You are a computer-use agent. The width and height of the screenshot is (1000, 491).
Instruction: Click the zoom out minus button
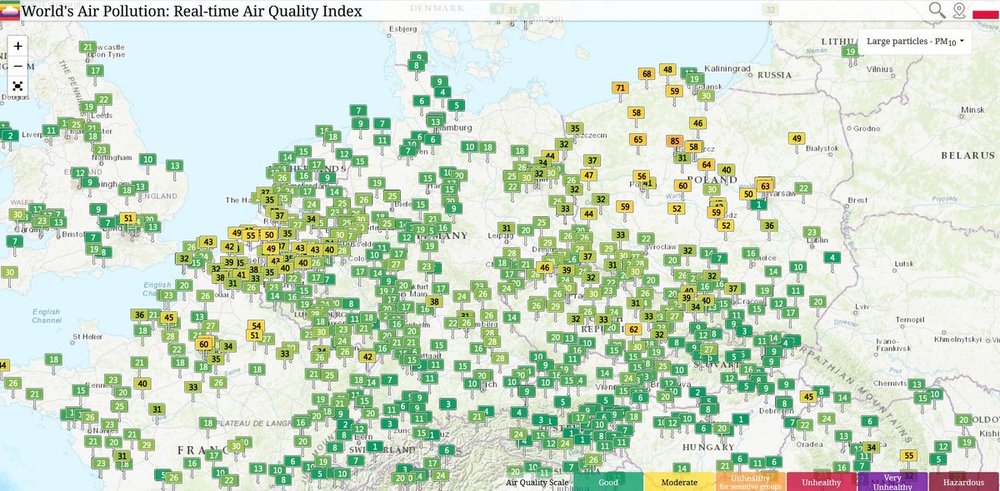(18, 66)
